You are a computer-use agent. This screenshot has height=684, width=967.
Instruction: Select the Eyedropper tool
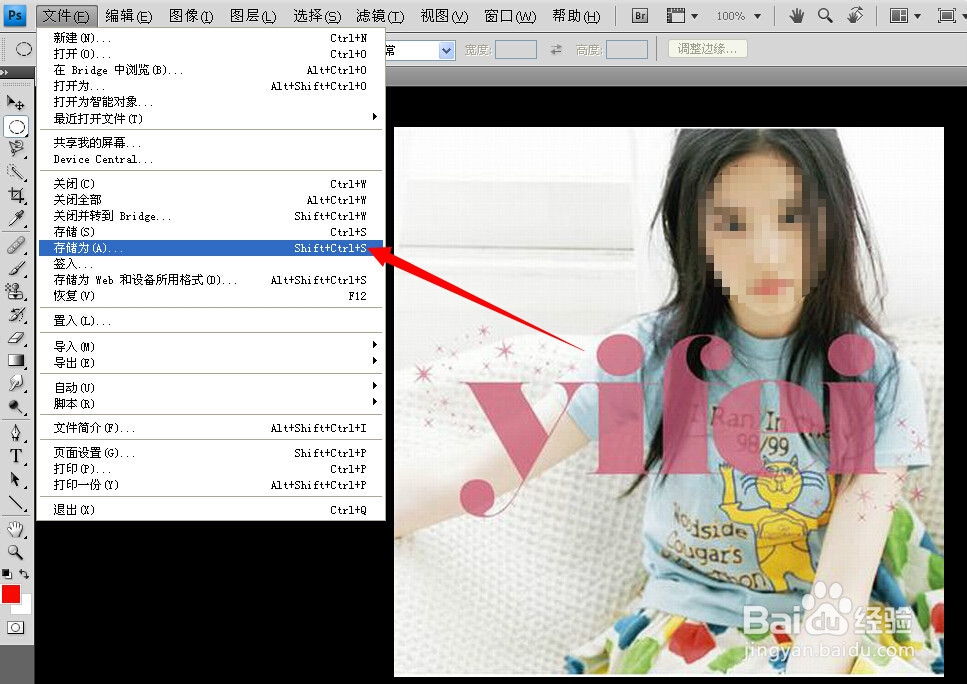click(16, 218)
